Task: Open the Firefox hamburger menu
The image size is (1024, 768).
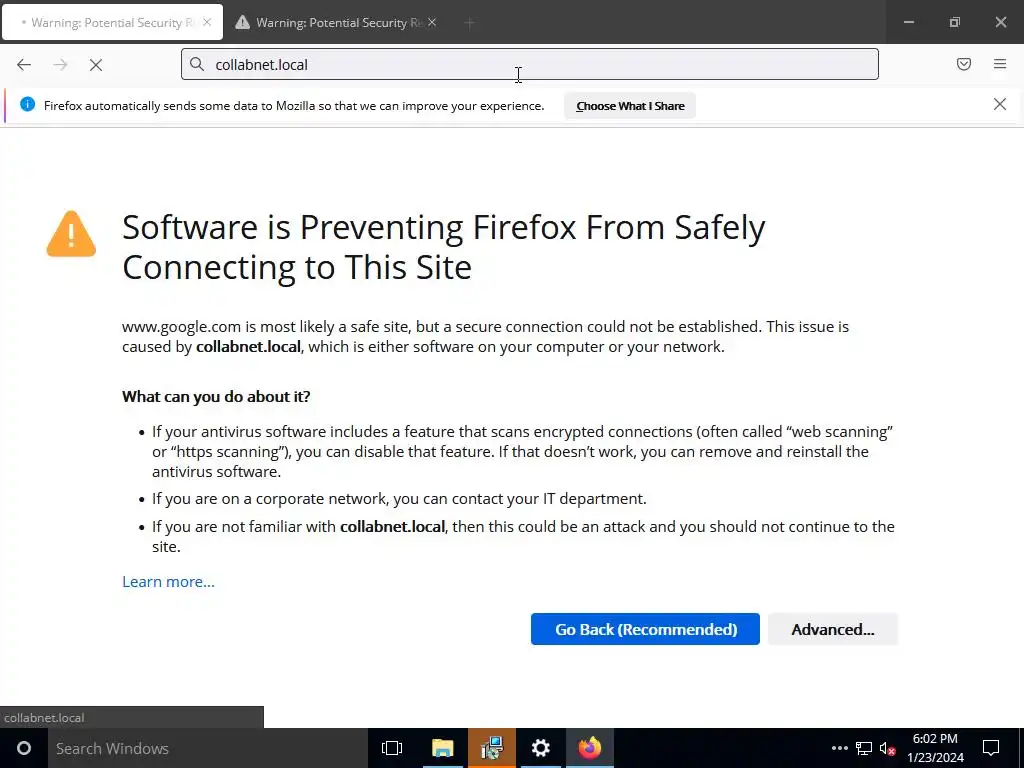Action: [1000, 64]
